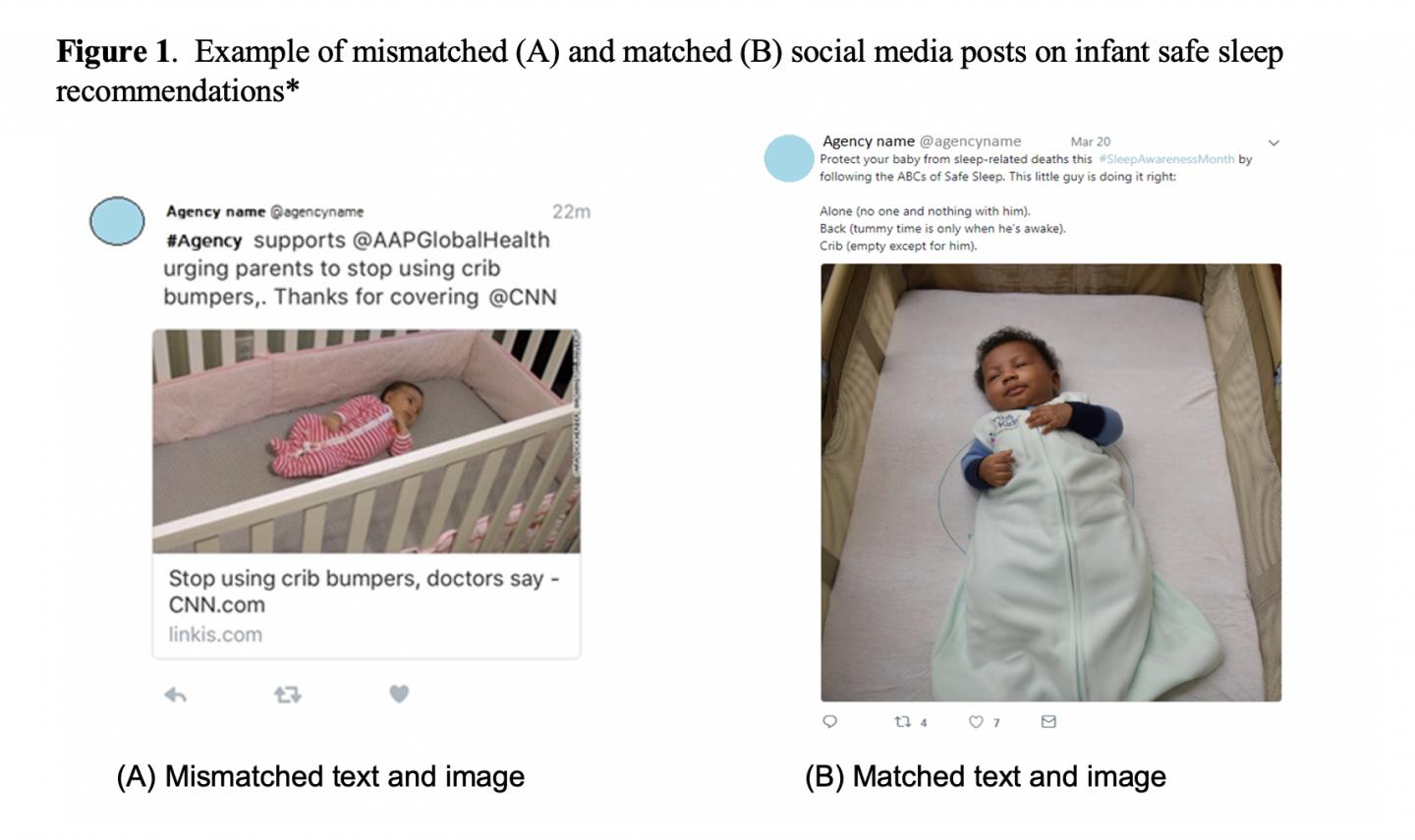Retweet the crib bumpers tweet
Screen dimensions: 1415x840
287,696
